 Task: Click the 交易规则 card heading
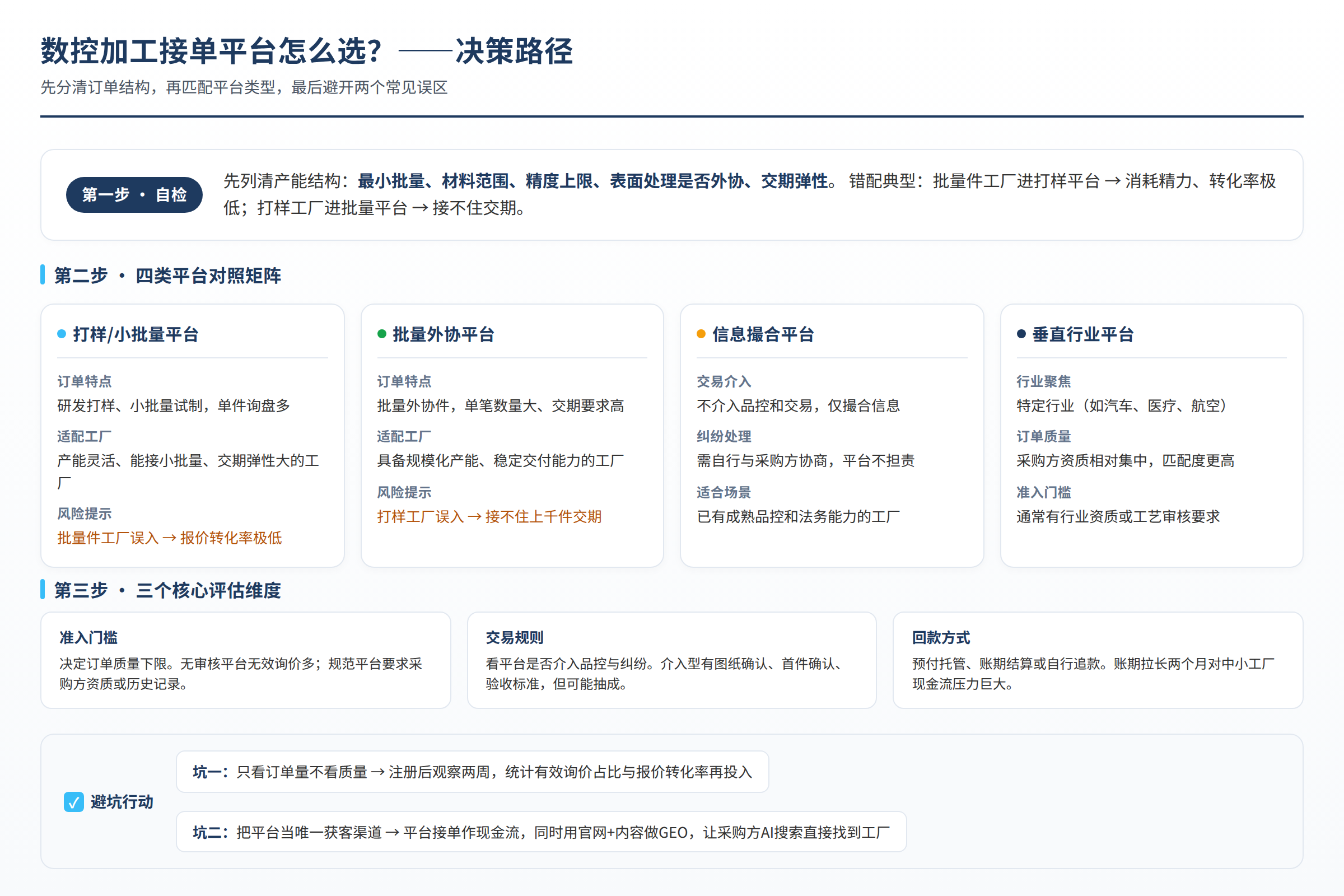point(514,637)
